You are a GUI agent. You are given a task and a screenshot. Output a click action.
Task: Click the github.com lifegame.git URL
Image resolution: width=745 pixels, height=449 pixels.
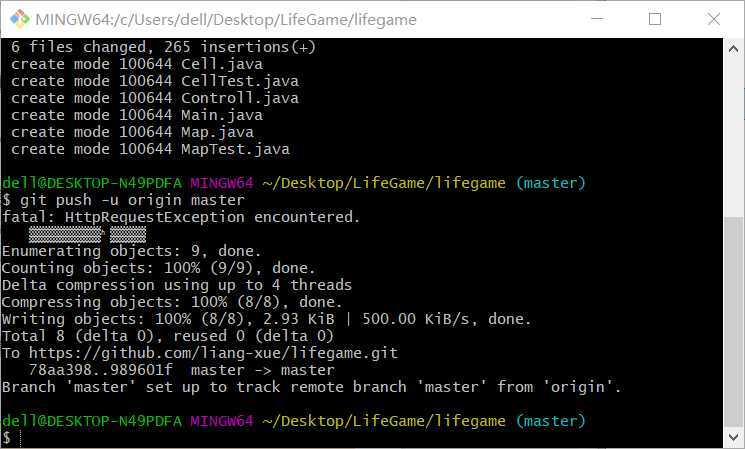click(213, 353)
